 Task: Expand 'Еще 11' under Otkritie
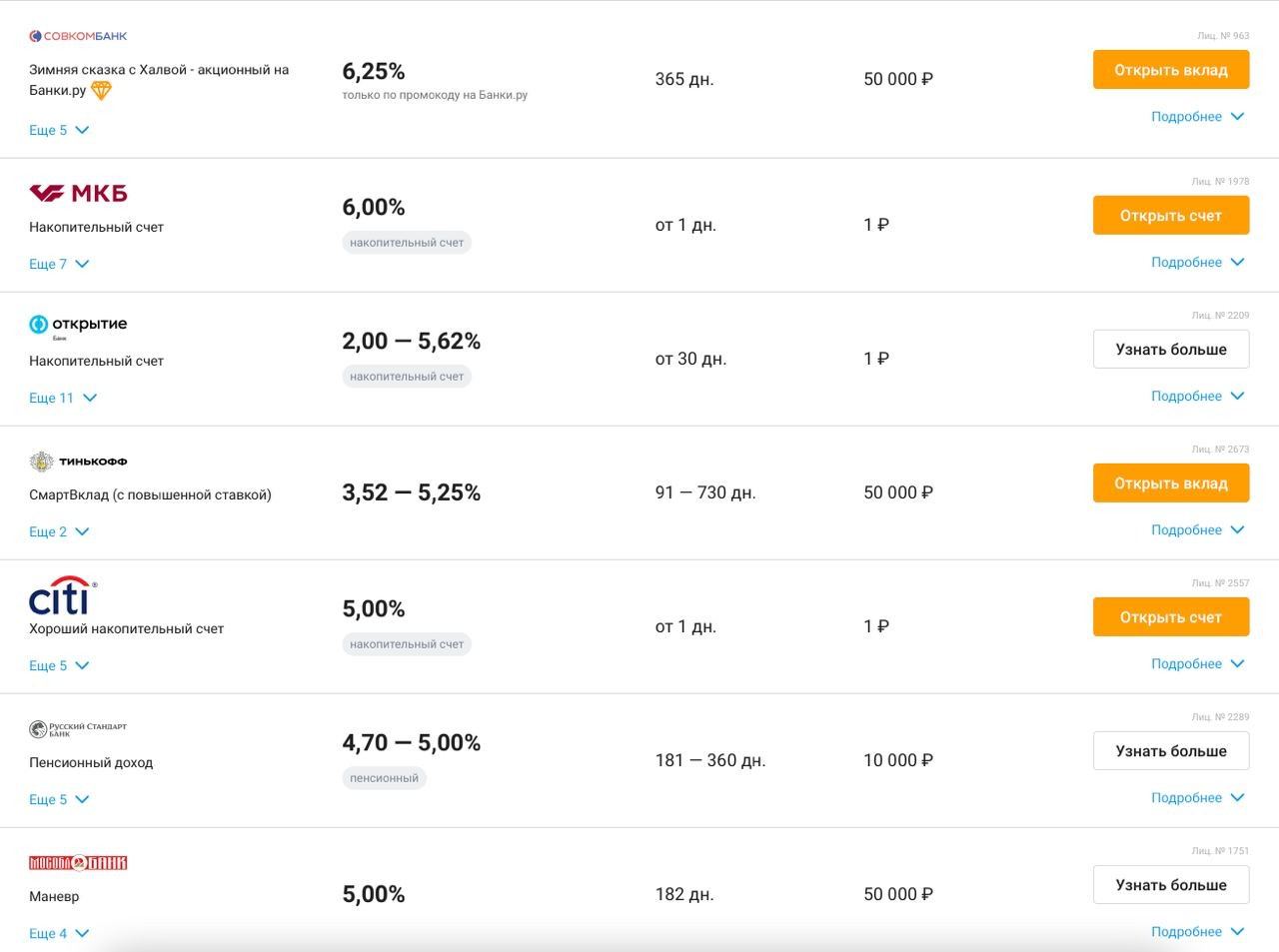point(63,398)
